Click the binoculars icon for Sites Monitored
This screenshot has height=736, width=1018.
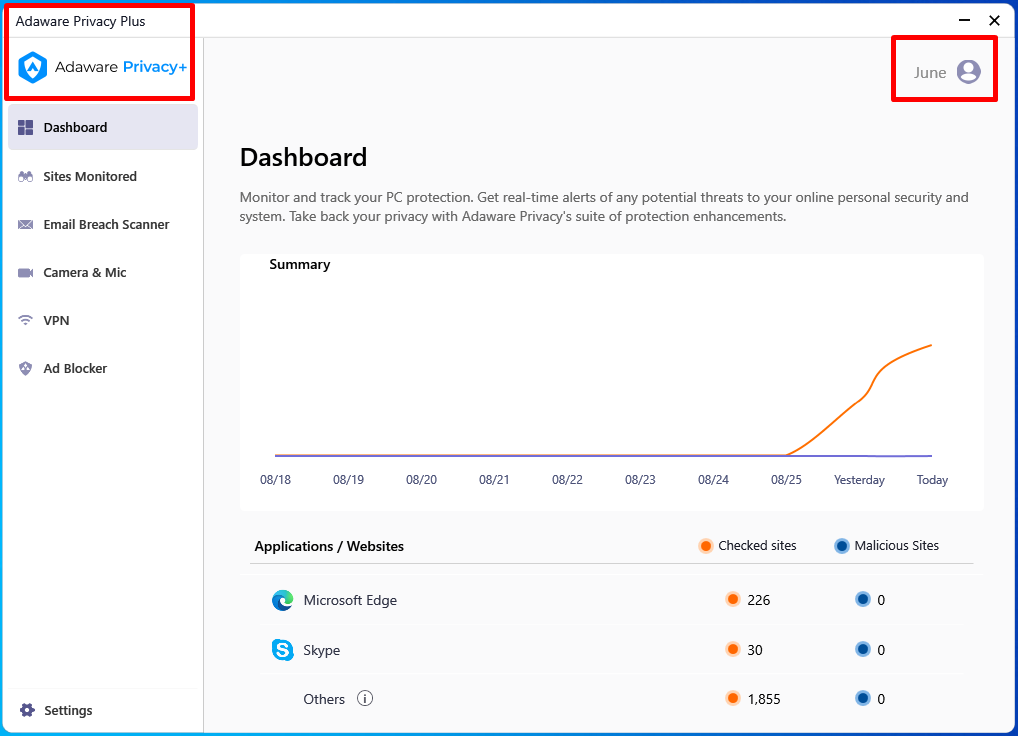(25, 177)
